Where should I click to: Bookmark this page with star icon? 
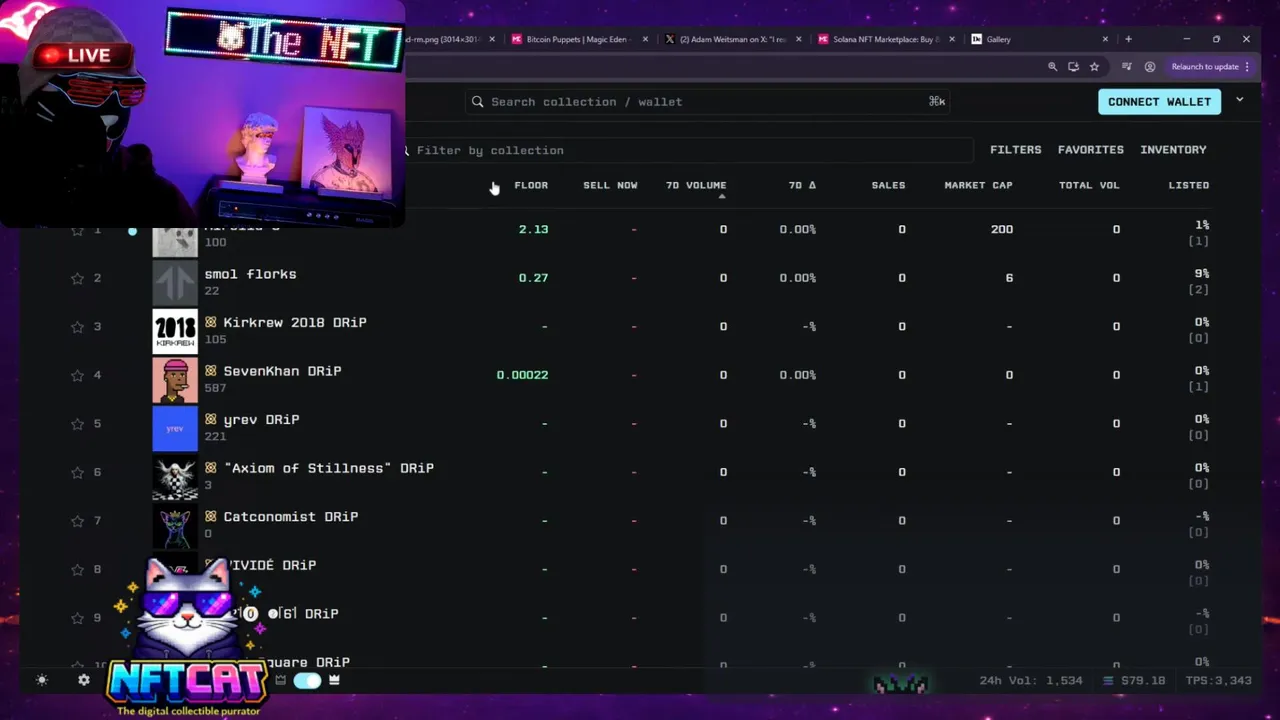pos(1094,67)
